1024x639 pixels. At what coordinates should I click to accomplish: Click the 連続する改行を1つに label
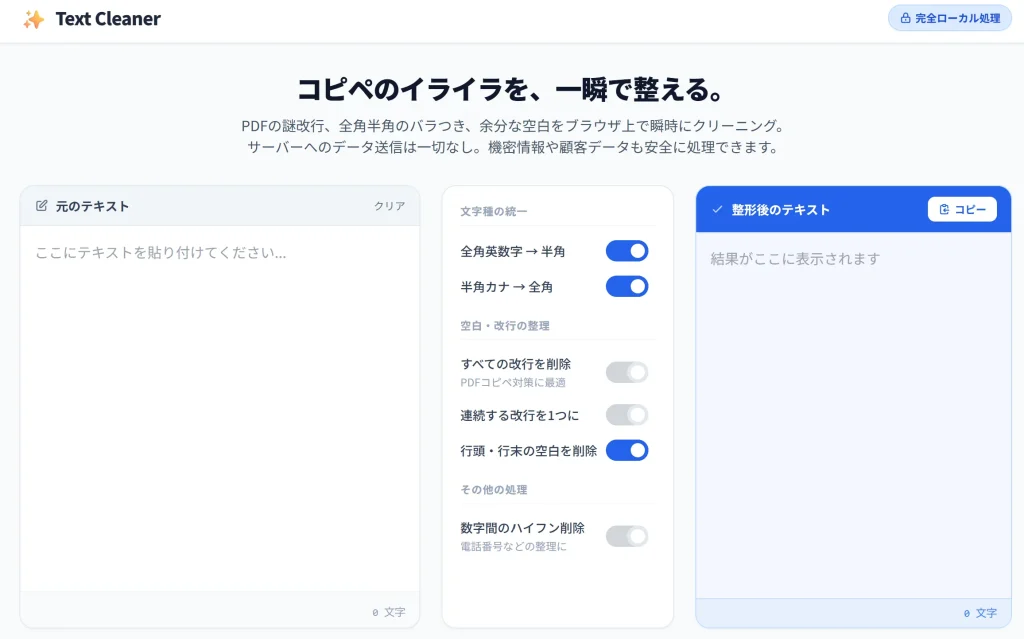[x=519, y=416]
